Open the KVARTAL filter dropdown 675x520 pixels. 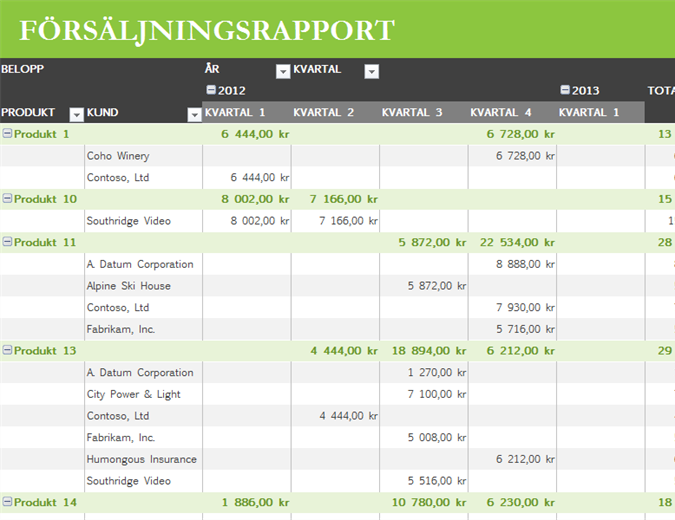click(x=372, y=71)
